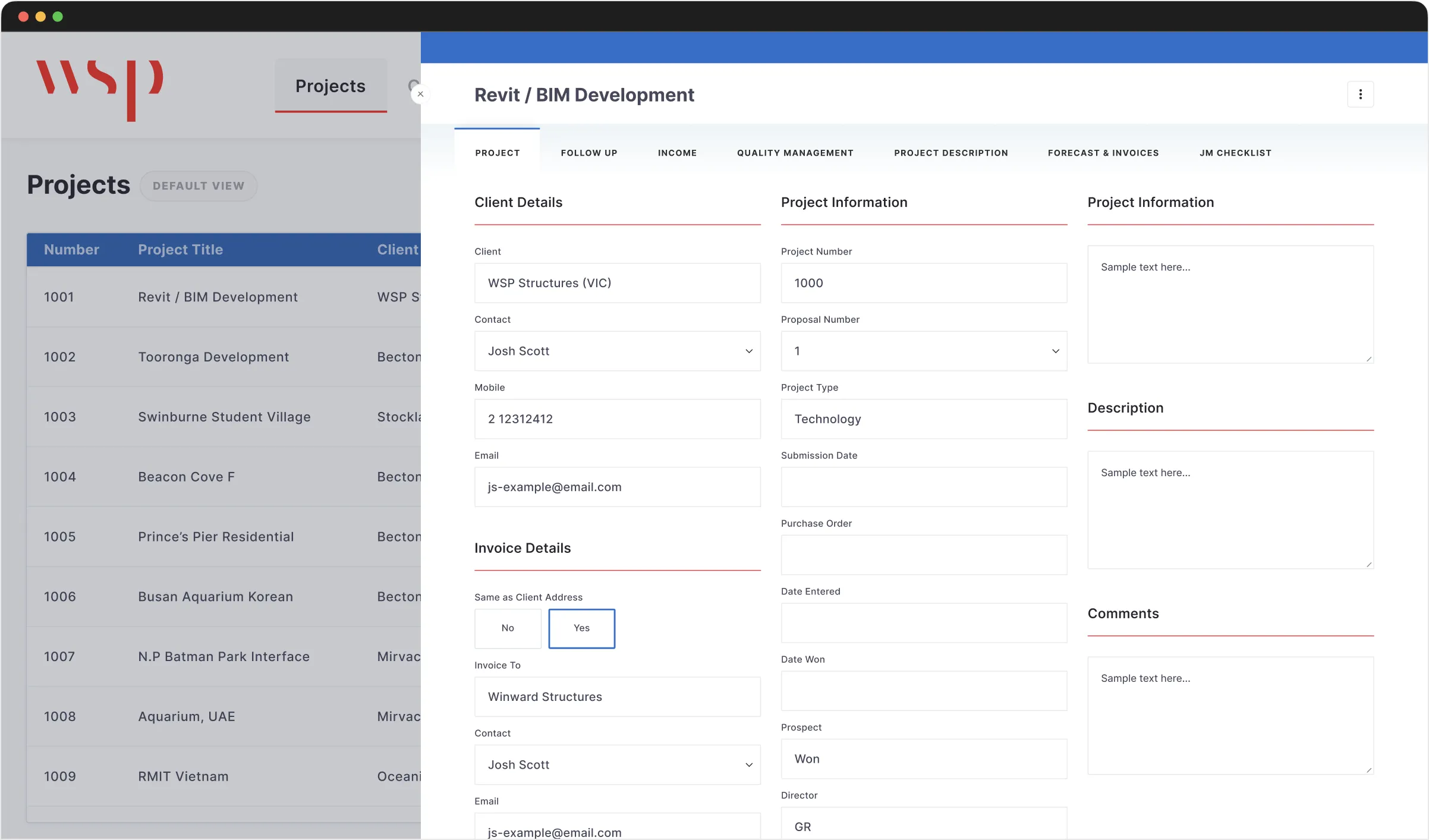Close the side panel with X icon

point(420,94)
